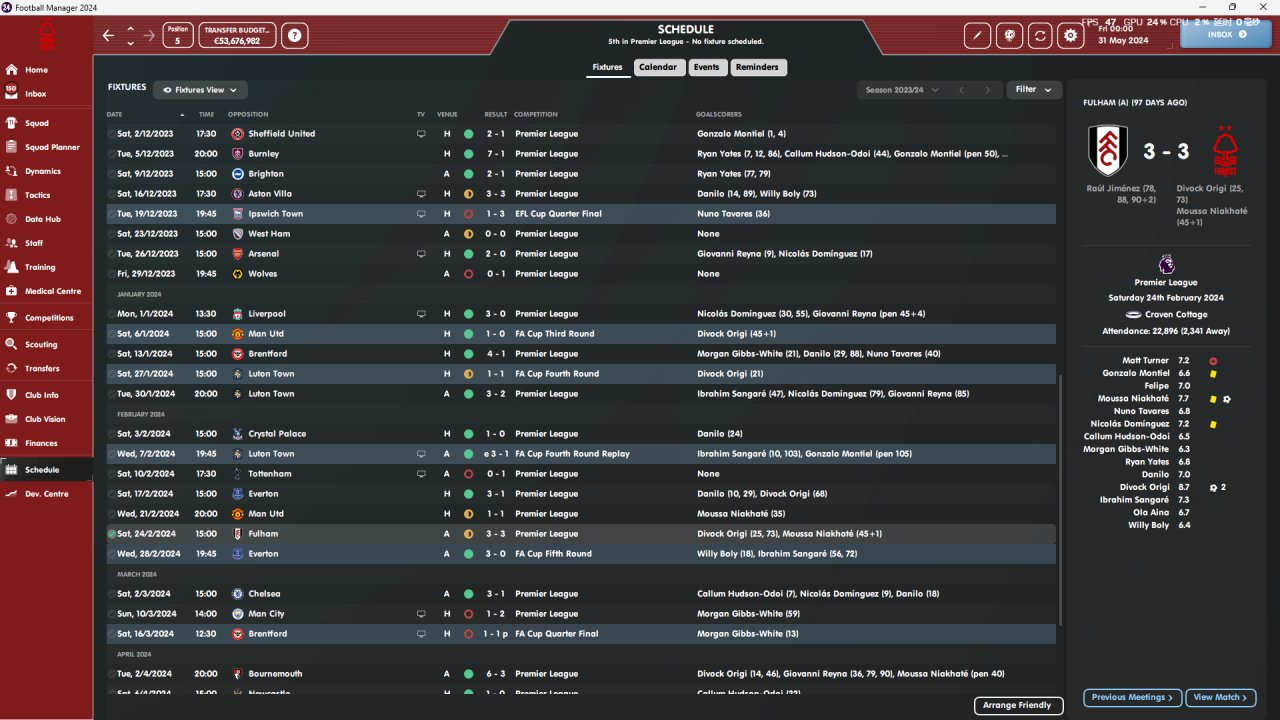Open the help question mark icon
1280x720 pixels.
(x=294, y=36)
